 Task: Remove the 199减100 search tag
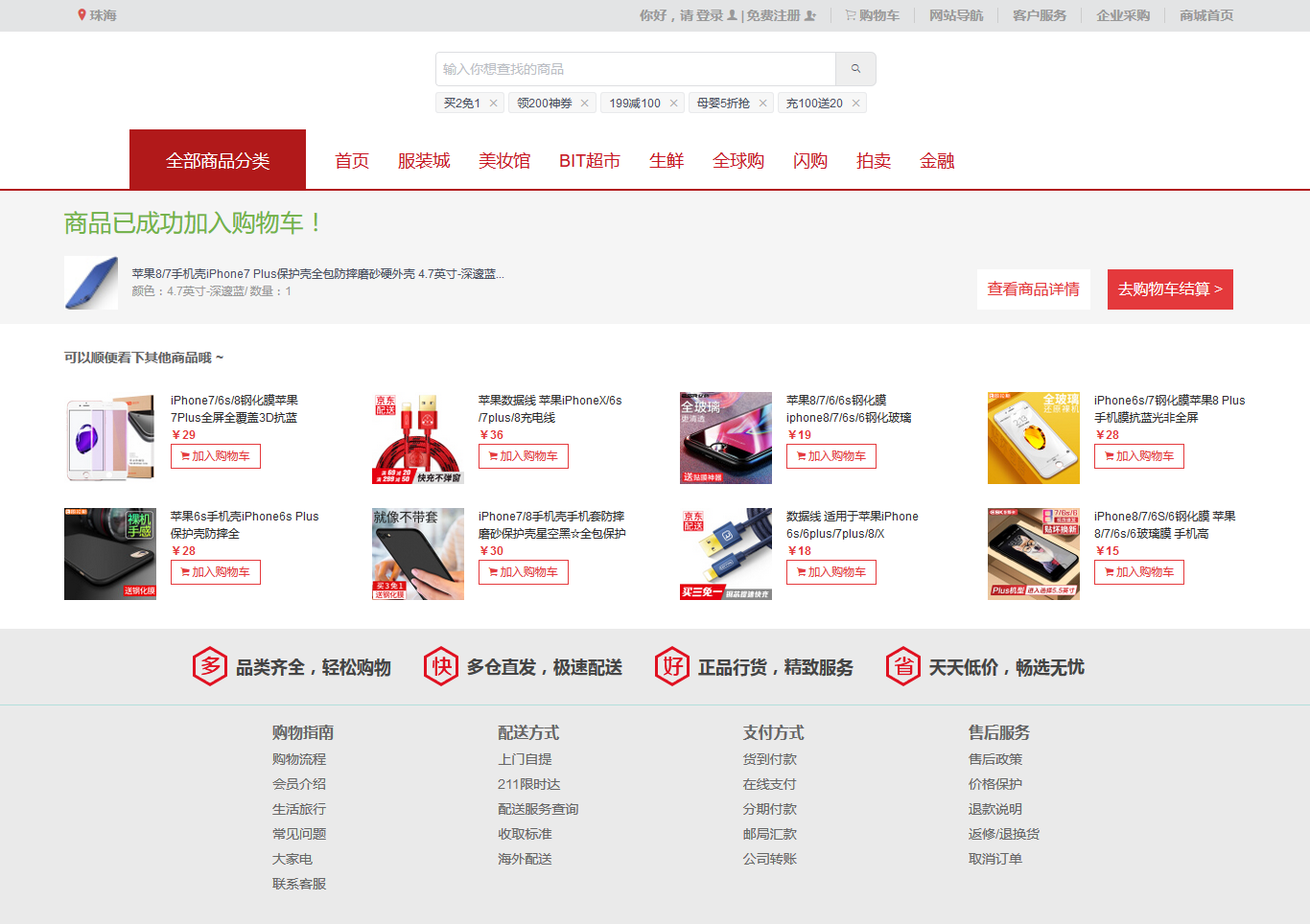(673, 104)
